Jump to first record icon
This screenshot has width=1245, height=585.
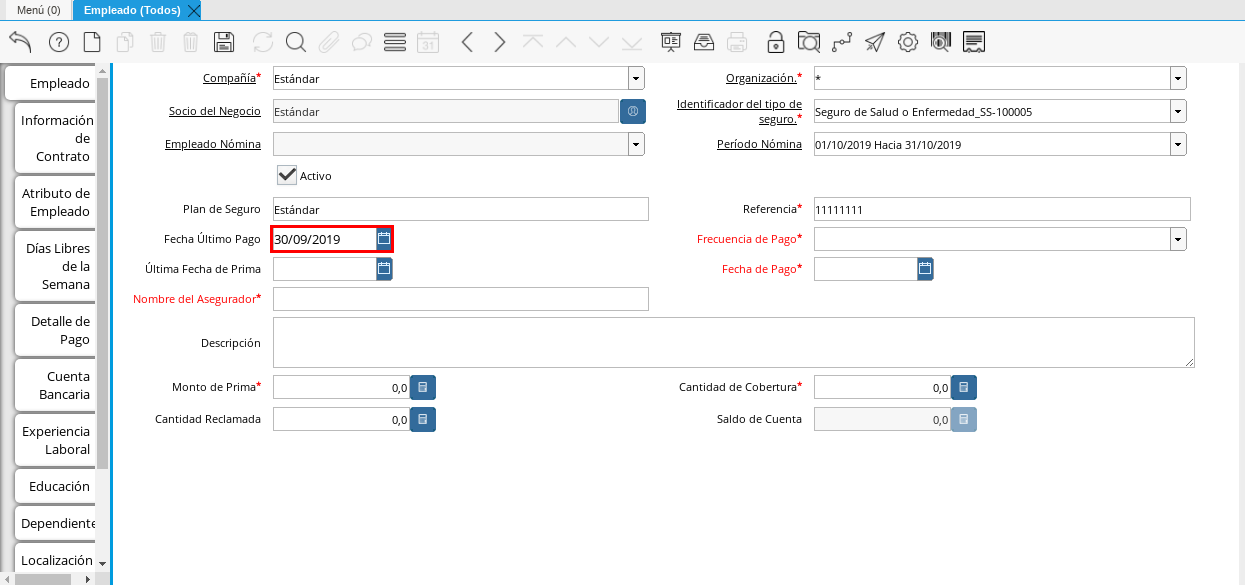coord(533,42)
